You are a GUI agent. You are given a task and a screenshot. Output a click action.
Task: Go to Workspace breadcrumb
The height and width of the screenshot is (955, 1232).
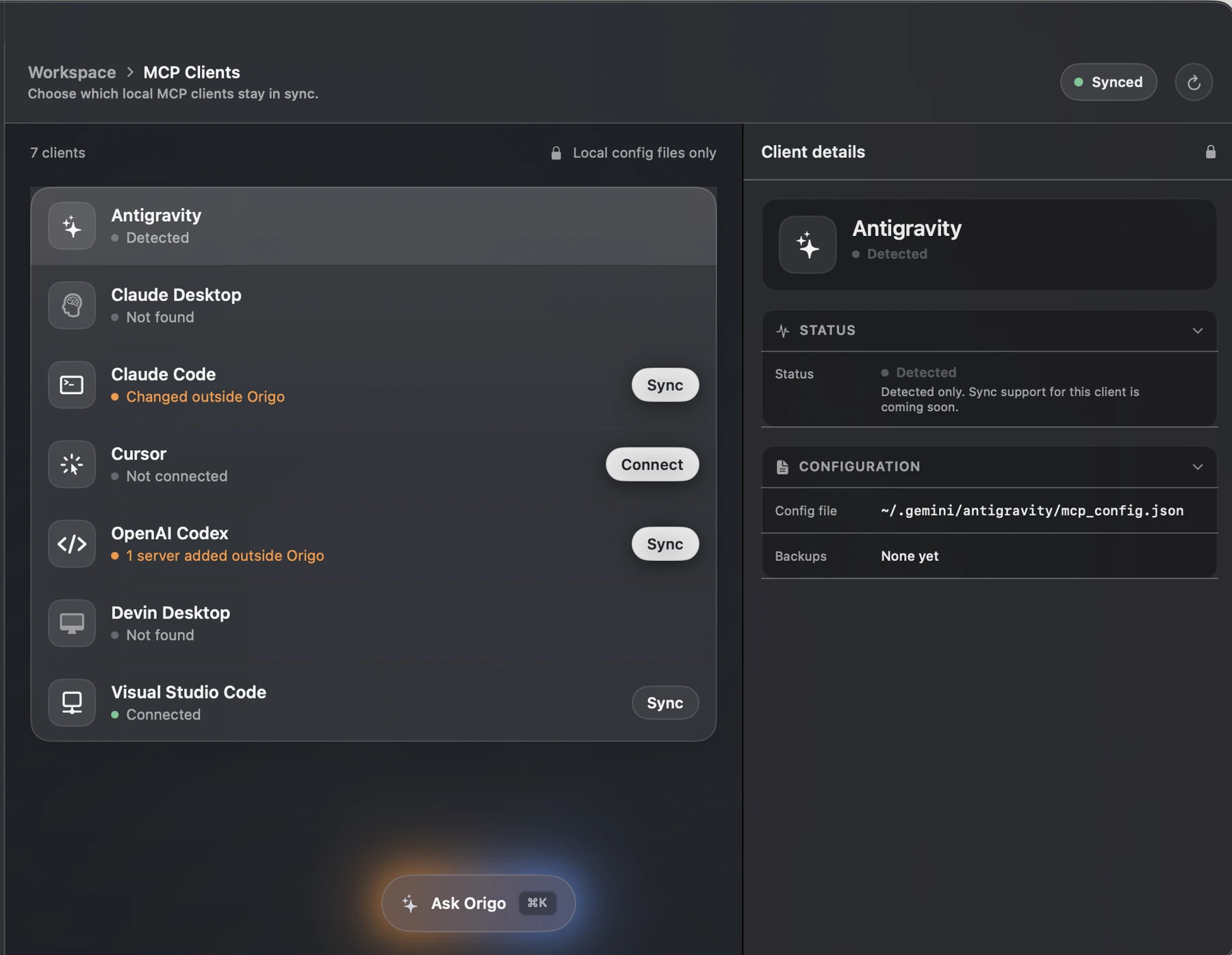coord(72,72)
